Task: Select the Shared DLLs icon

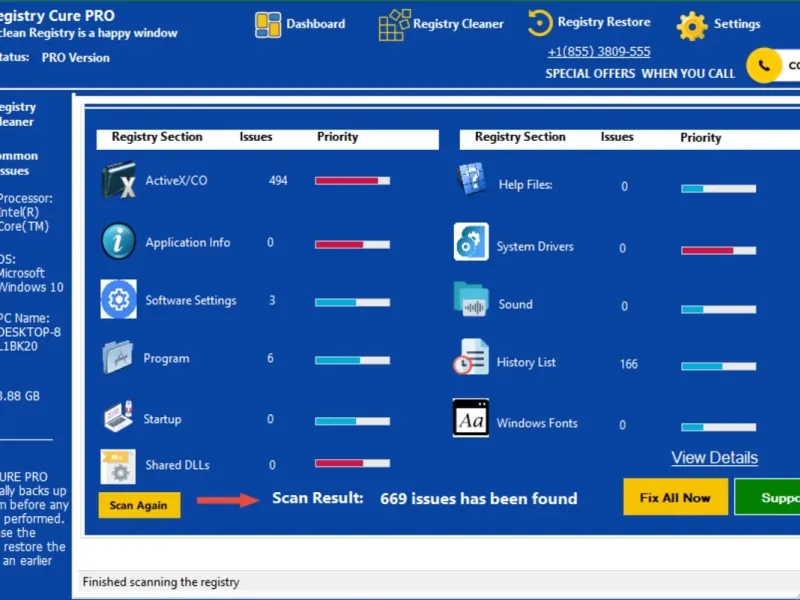Action: [118, 466]
